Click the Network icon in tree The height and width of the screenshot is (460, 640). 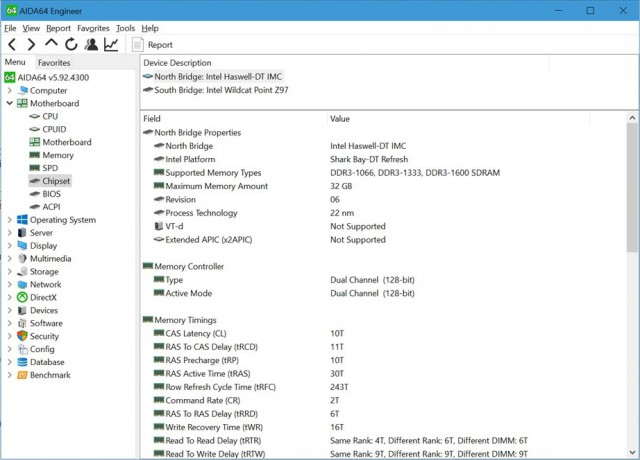tap(22, 284)
